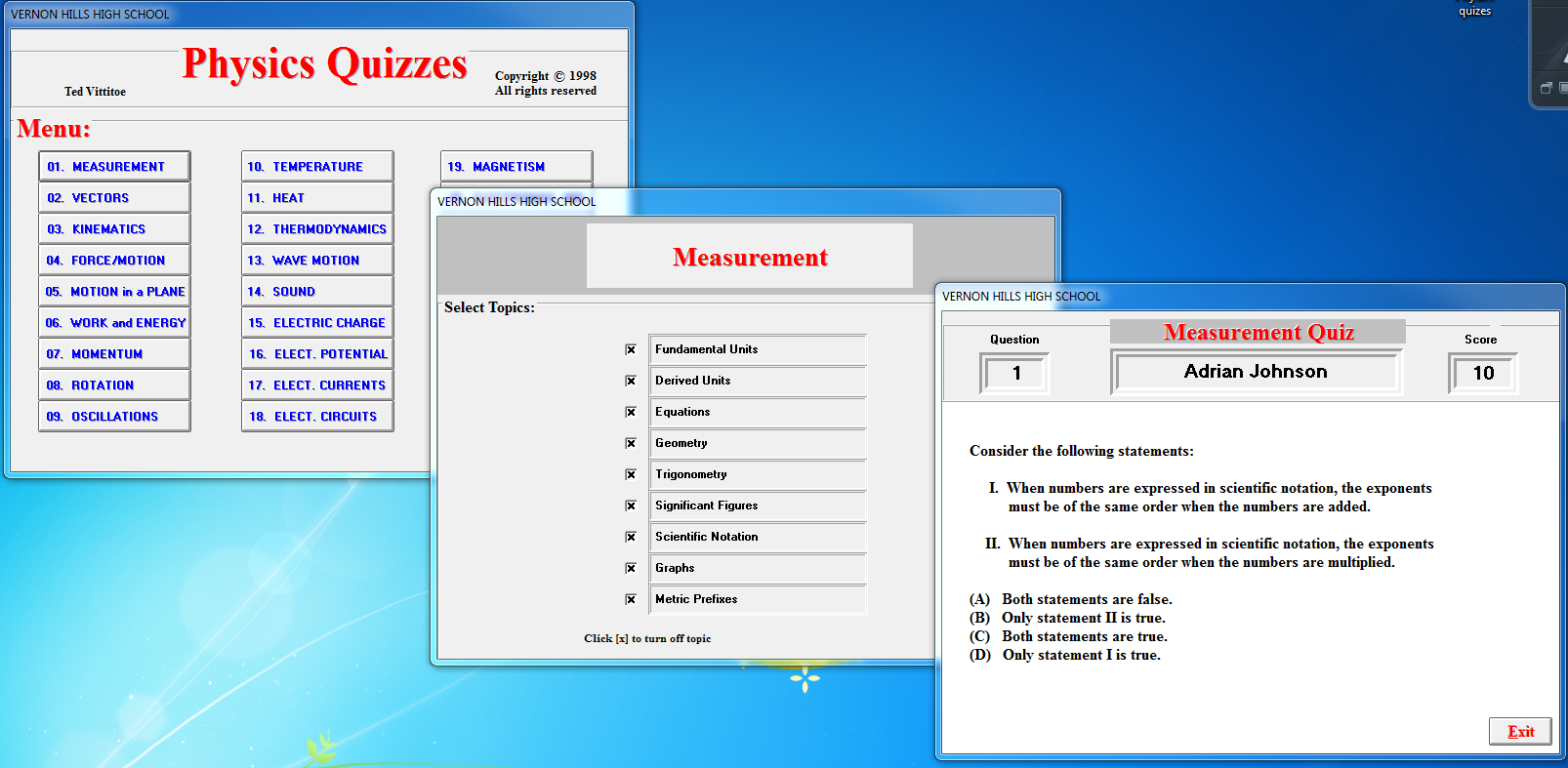Exit the Measurement Quiz window

(1520, 732)
